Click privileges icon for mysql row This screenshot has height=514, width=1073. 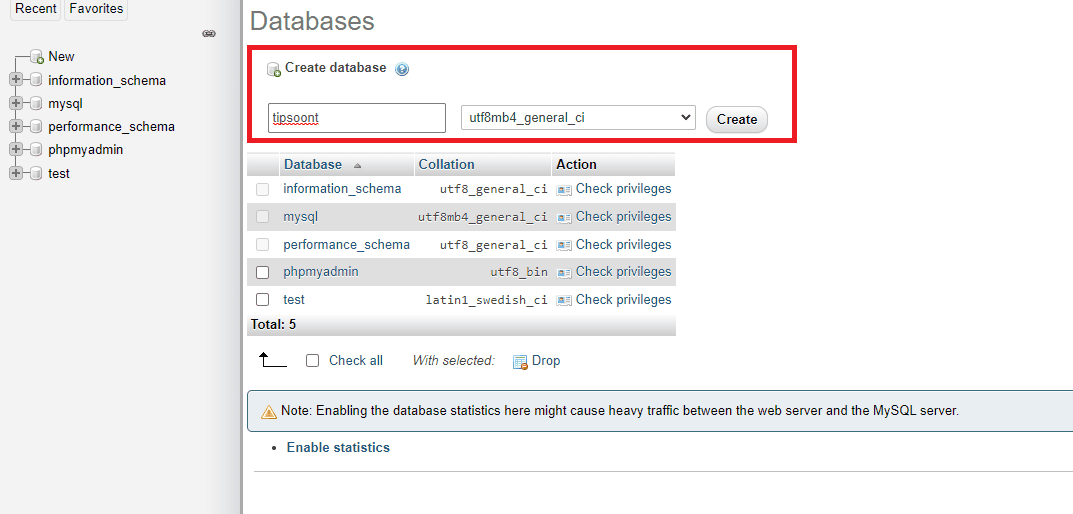564,218
